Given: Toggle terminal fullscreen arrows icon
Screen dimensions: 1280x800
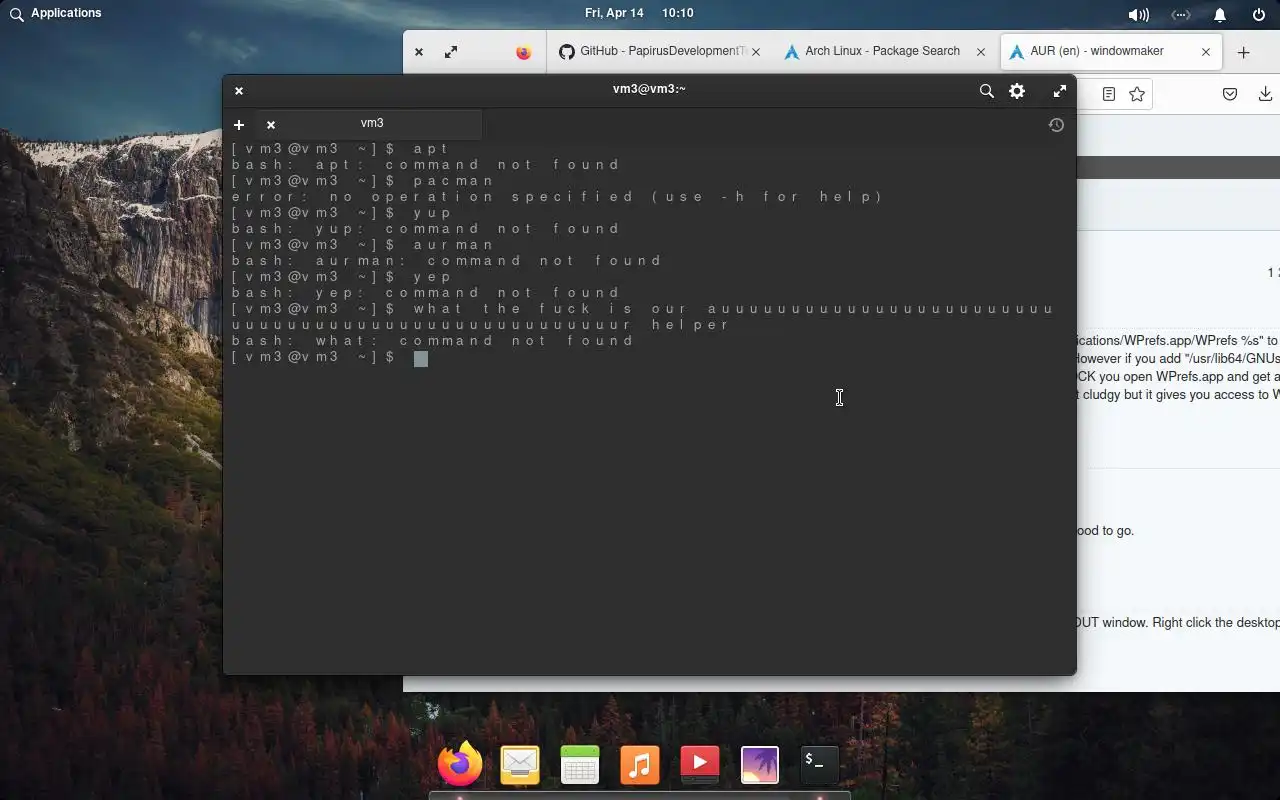Looking at the screenshot, I should 1059,91.
